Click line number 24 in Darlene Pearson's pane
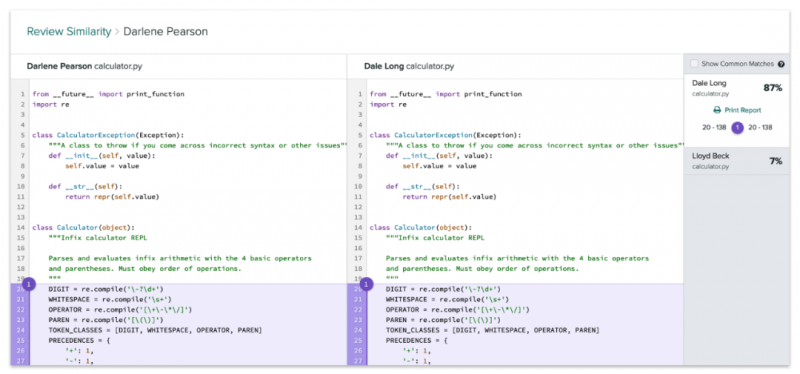This screenshot has height=374, width=800. coord(21,331)
